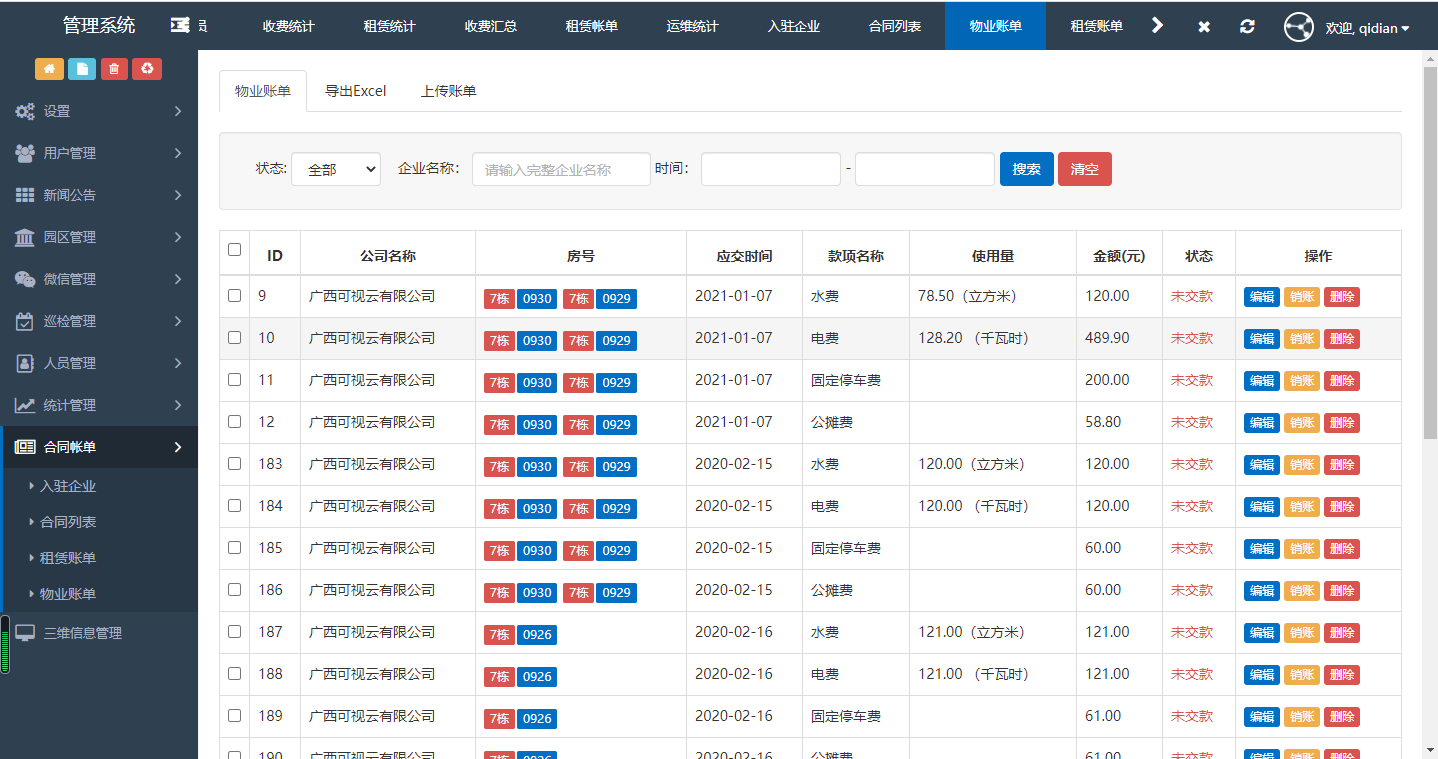Click the ID card icon next to 合同帐单

pos(25,447)
